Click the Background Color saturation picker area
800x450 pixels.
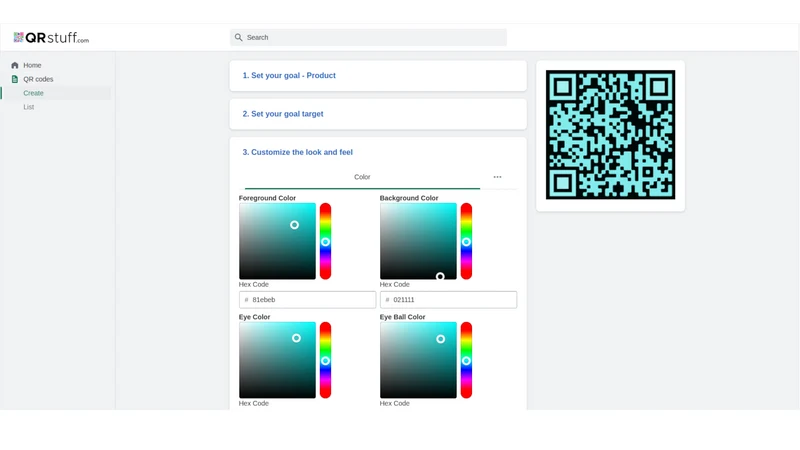point(418,241)
